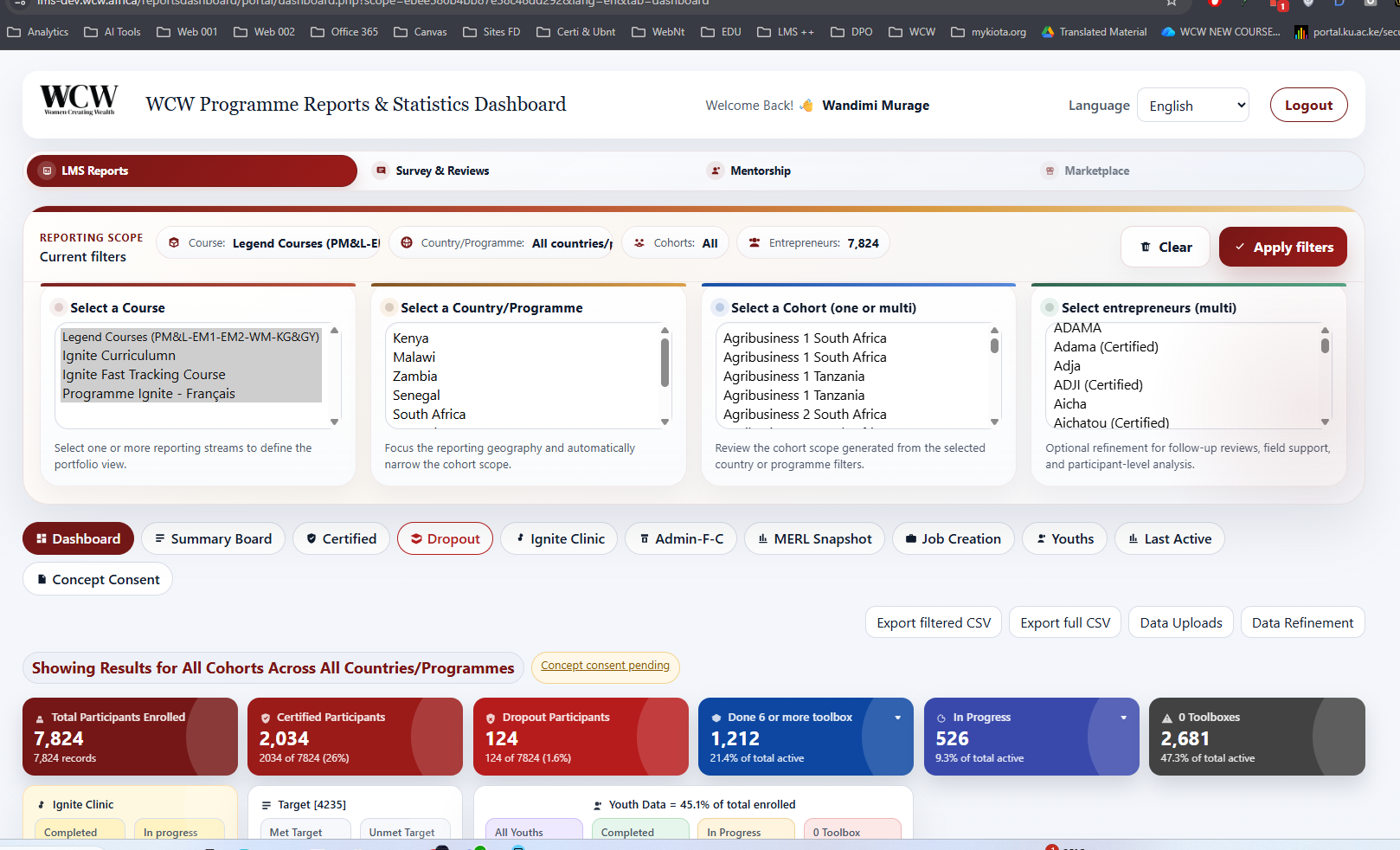Screen dimensions: 1400x850
Task: Click the Course filter chip icon
Action: tap(174, 243)
